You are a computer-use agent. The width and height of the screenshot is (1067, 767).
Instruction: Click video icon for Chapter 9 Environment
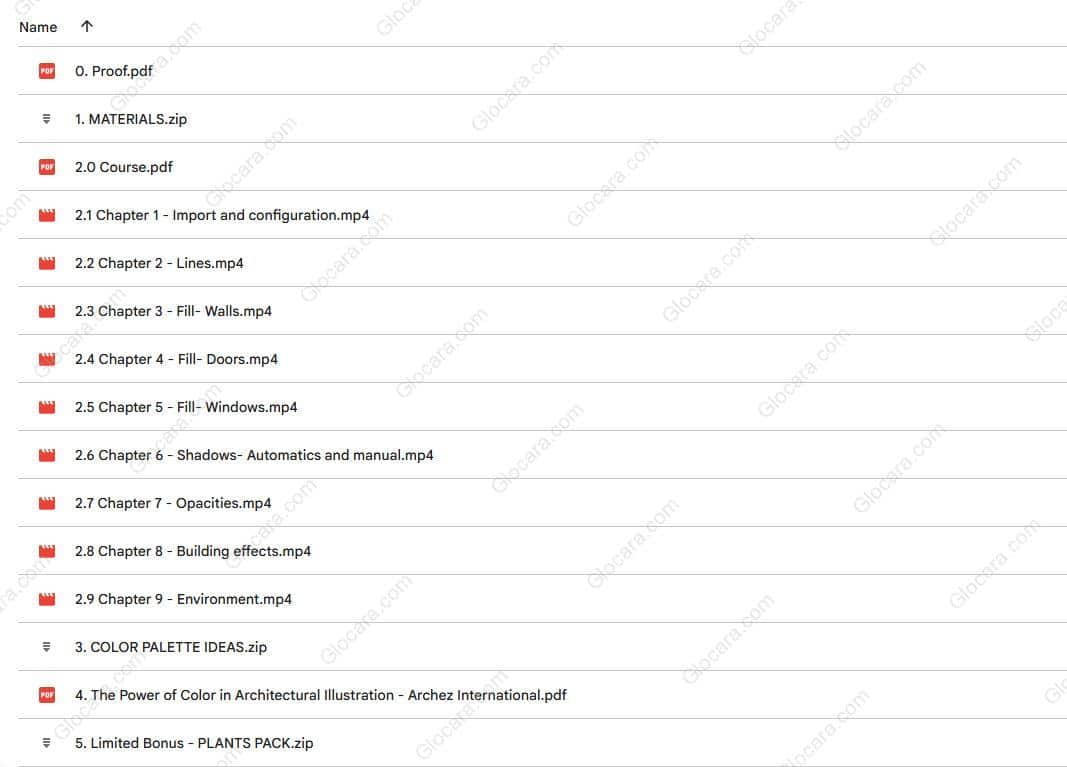click(47, 600)
